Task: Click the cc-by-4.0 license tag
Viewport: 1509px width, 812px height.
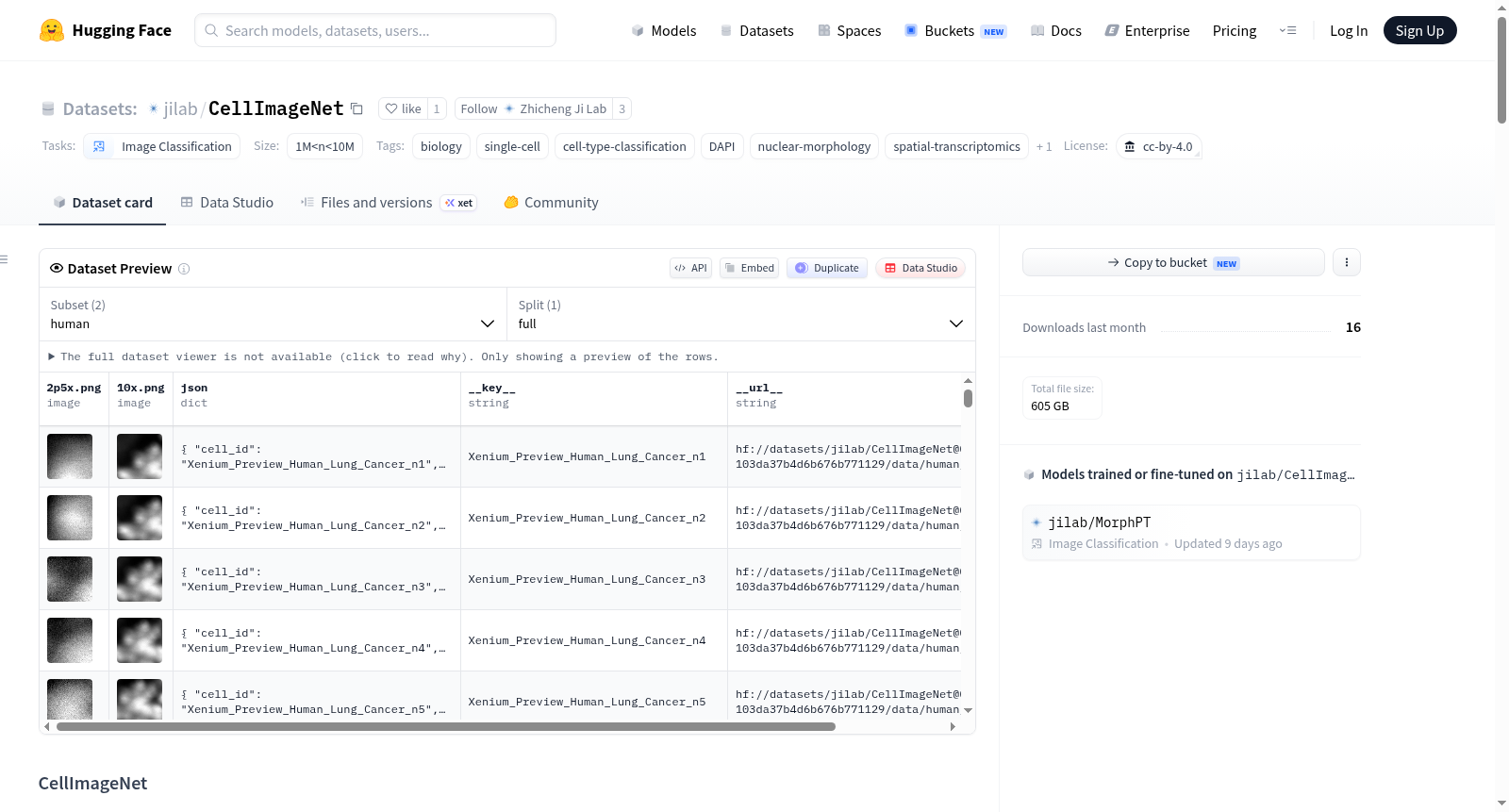Action: pyautogui.click(x=1159, y=146)
